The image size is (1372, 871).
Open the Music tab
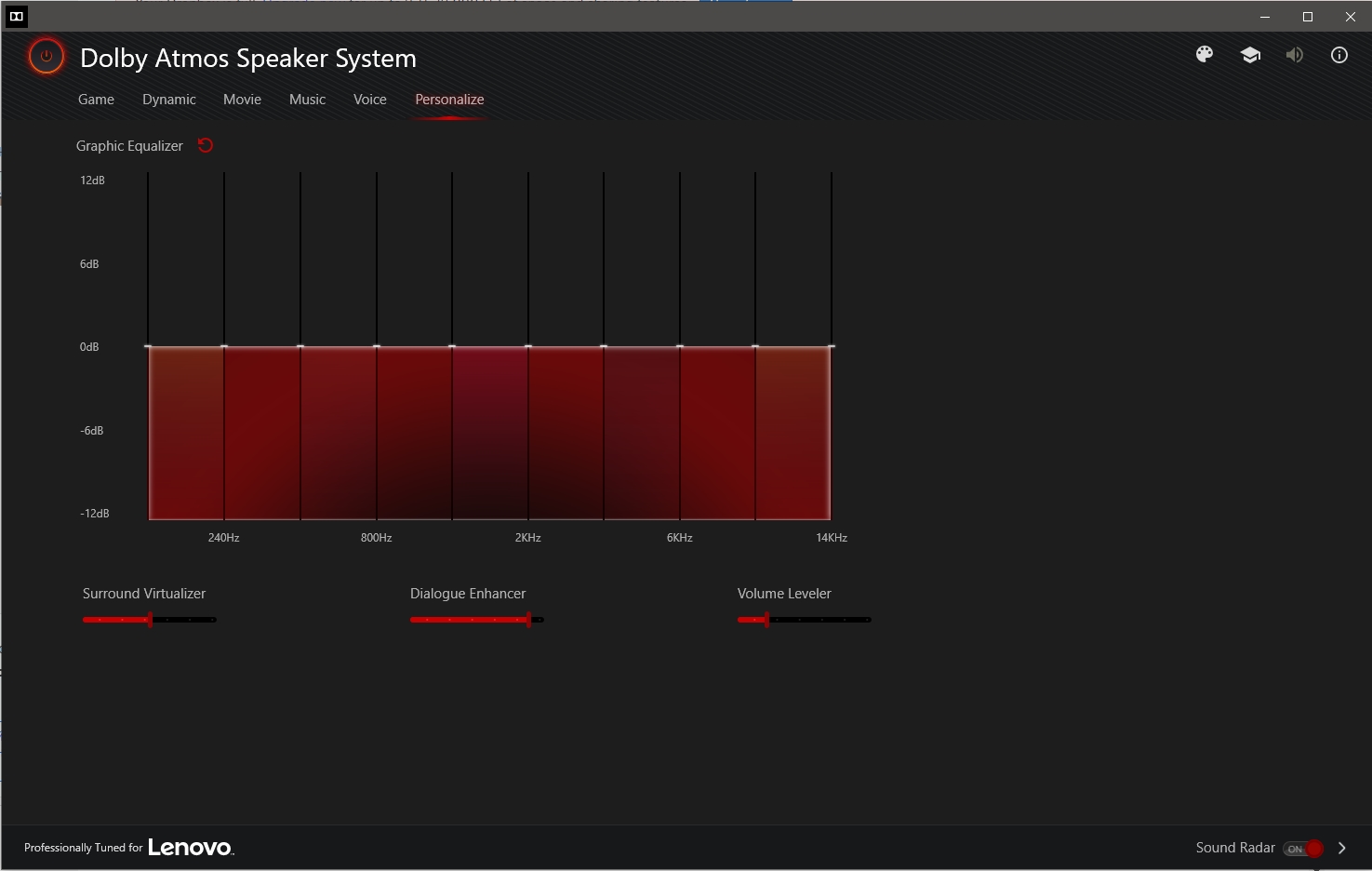coord(307,100)
